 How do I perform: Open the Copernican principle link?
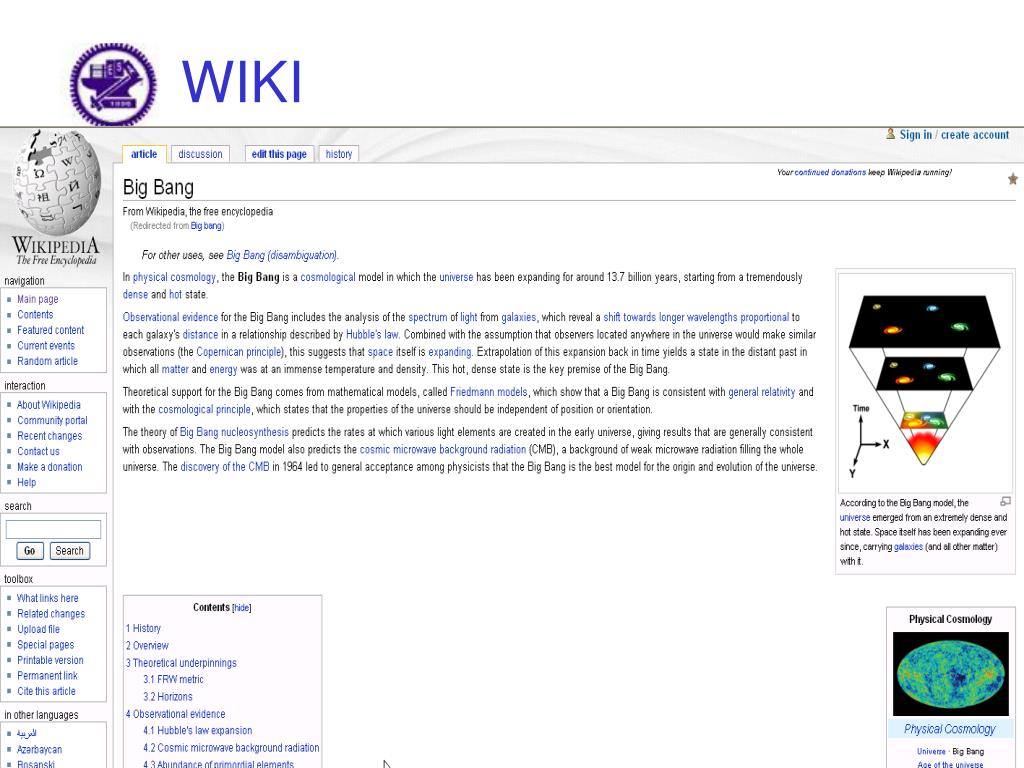pyautogui.click(x=239, y=352)
